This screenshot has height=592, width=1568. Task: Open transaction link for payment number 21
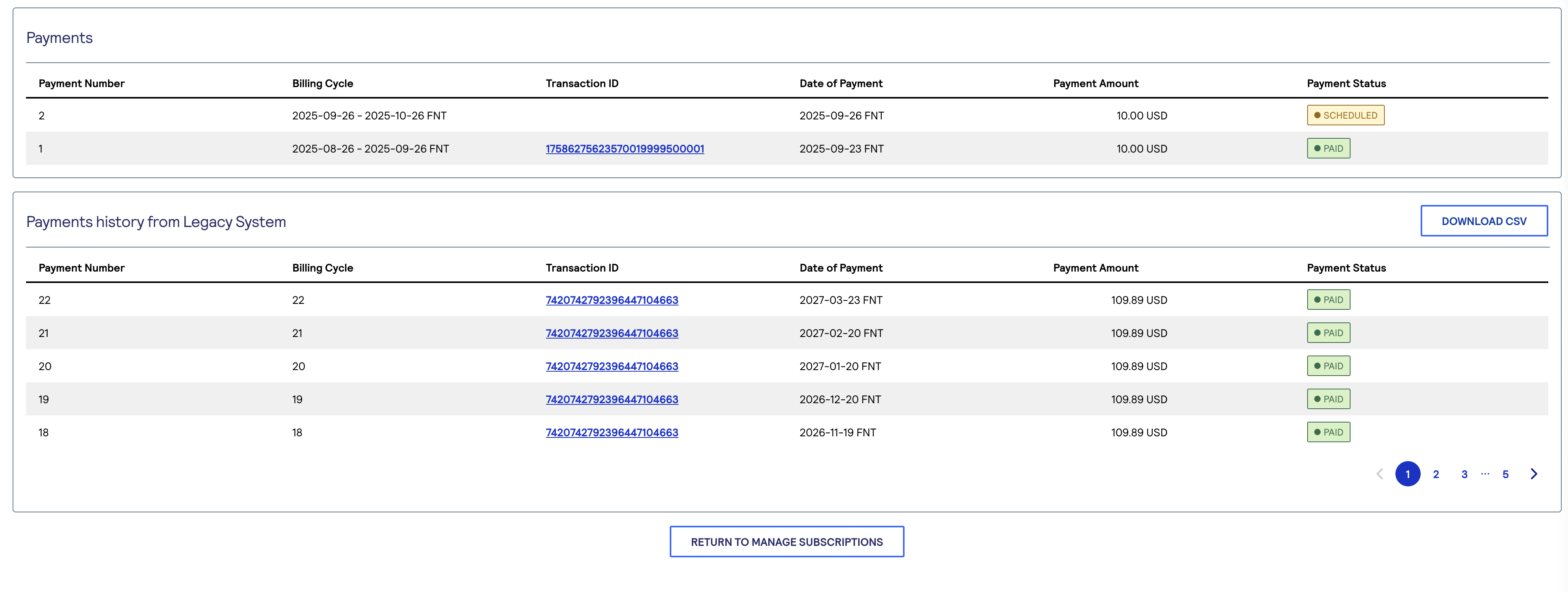click(x=612, y=333)
